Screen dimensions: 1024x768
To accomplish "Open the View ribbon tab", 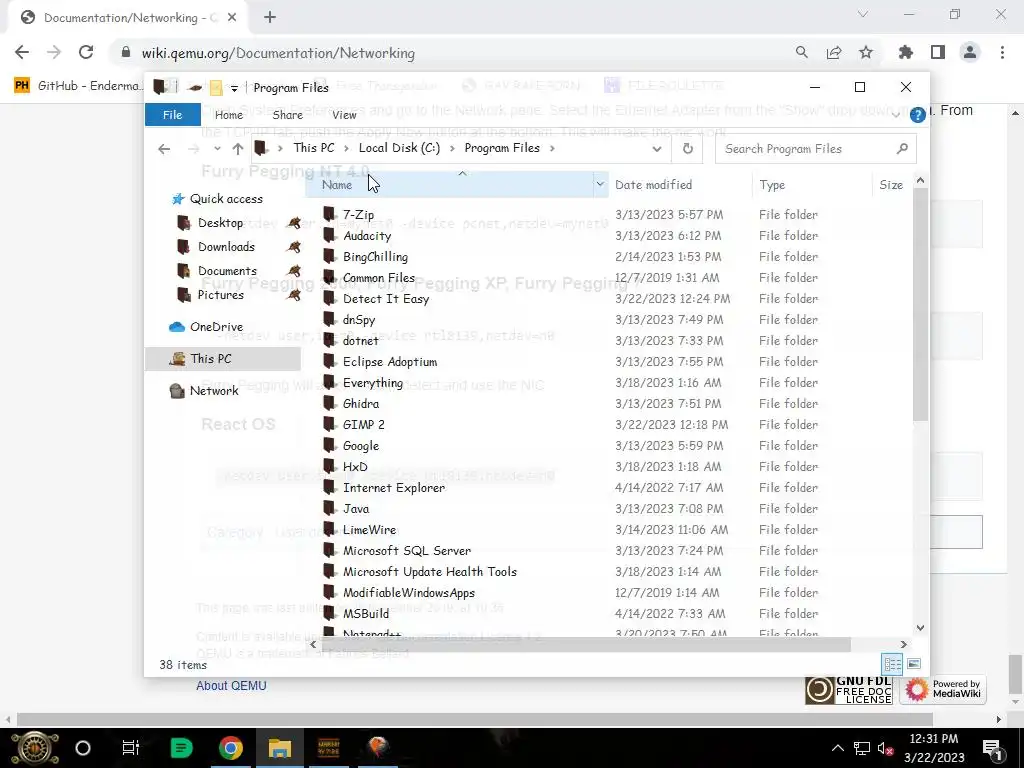I will point(344,115).
